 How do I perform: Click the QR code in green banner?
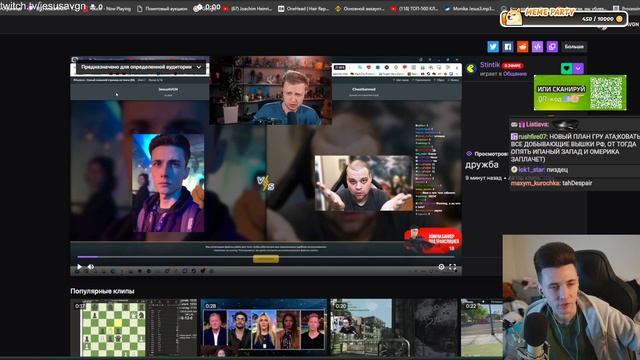pyautogui.click(x=606, y=93)
